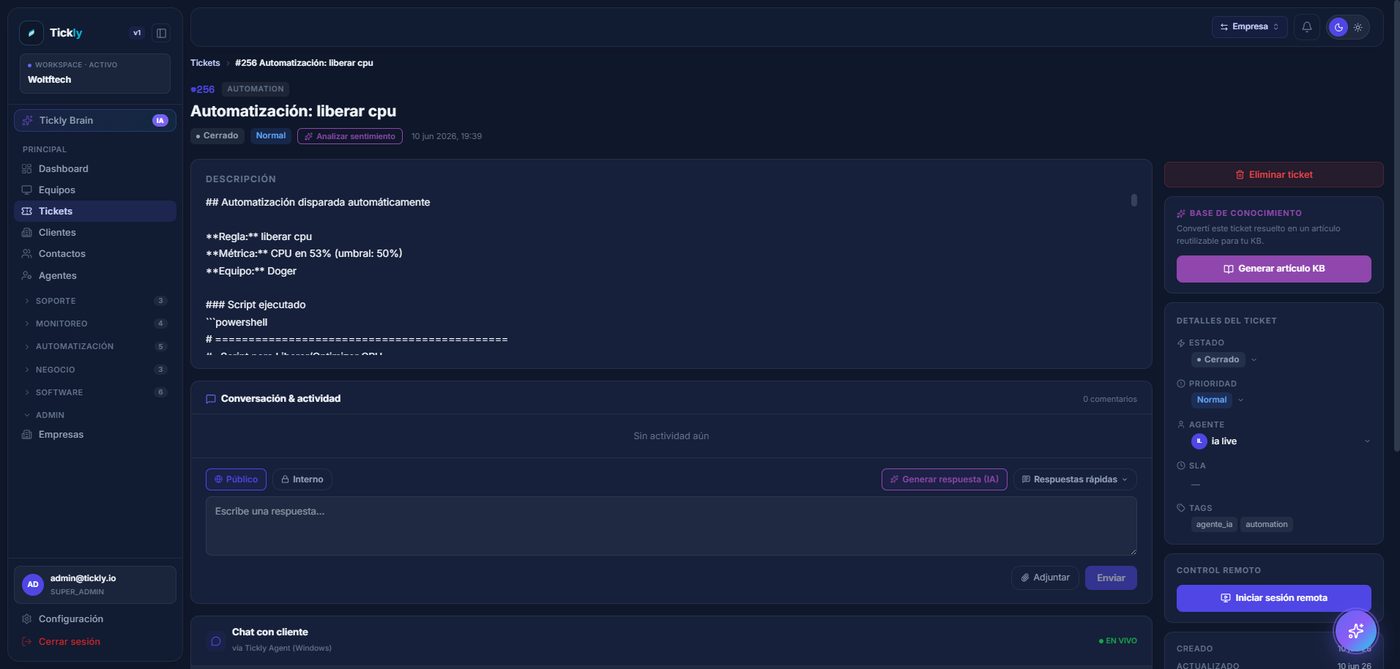Screen dimensions: 1400x669
Task: Expand the Negocio section
Action: [x=95, y=370]
